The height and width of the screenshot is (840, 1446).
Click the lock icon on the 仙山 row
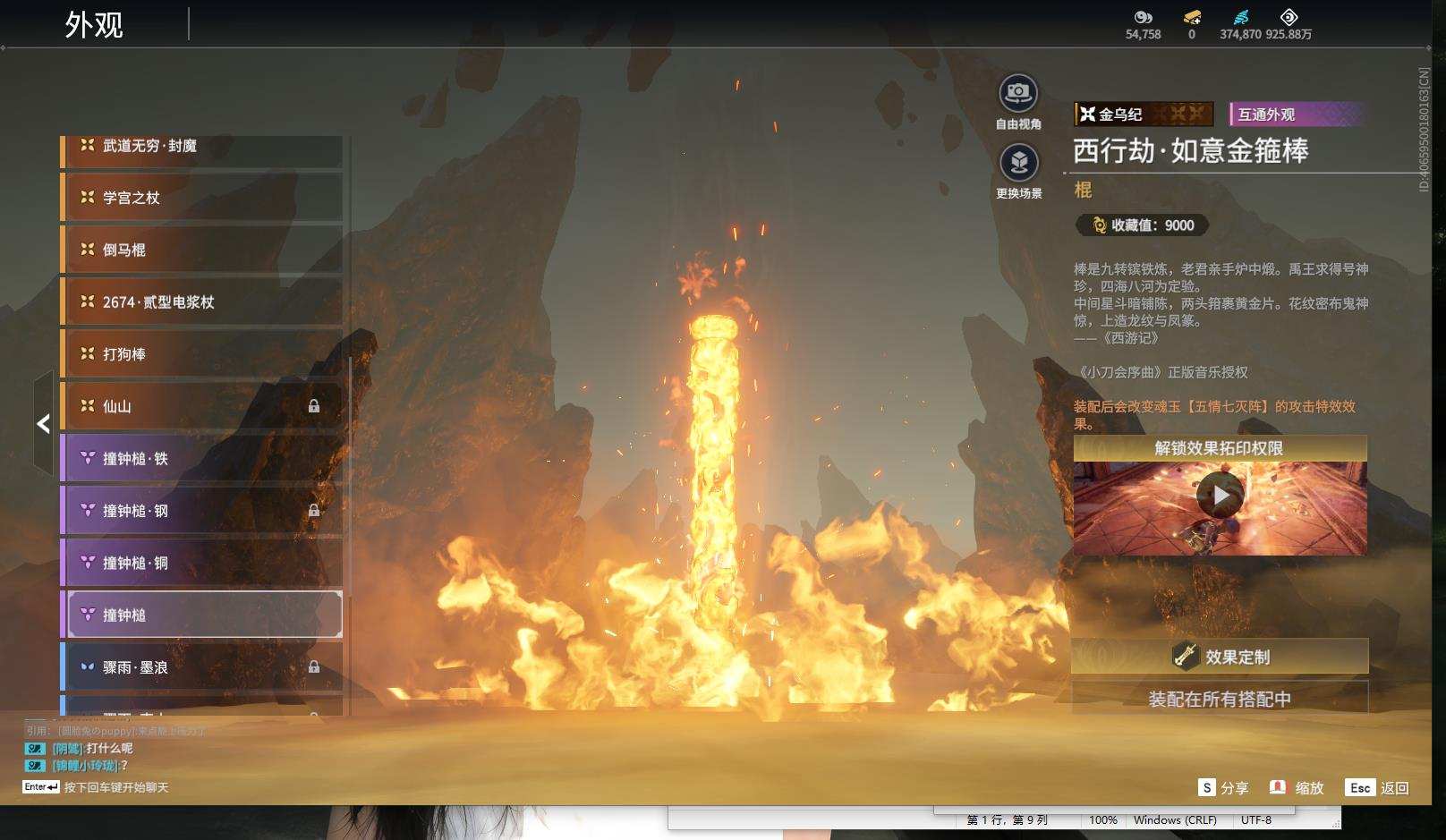(x=314, y=406)
